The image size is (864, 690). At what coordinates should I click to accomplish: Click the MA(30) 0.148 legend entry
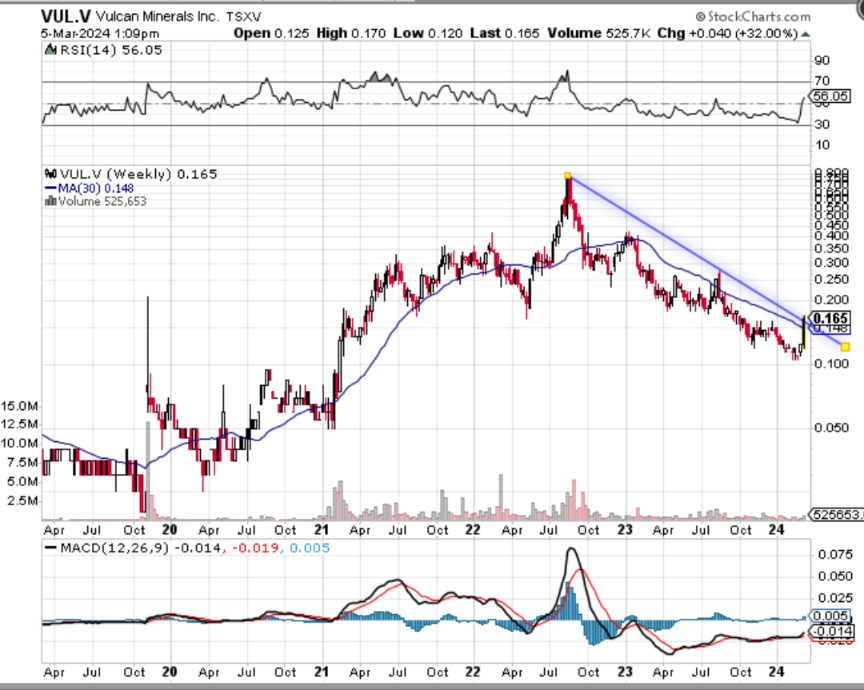(x=89, y=188)
